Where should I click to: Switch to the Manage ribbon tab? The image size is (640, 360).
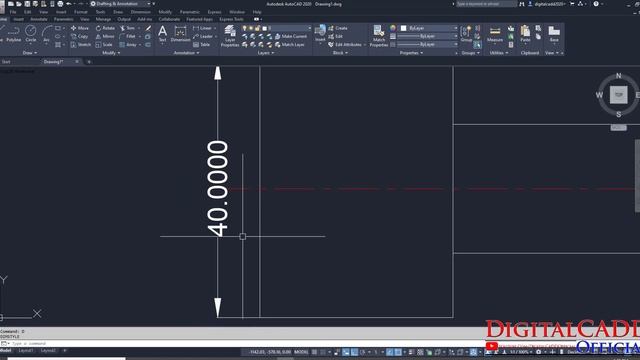pyautogui.click(x=103, y=19)
